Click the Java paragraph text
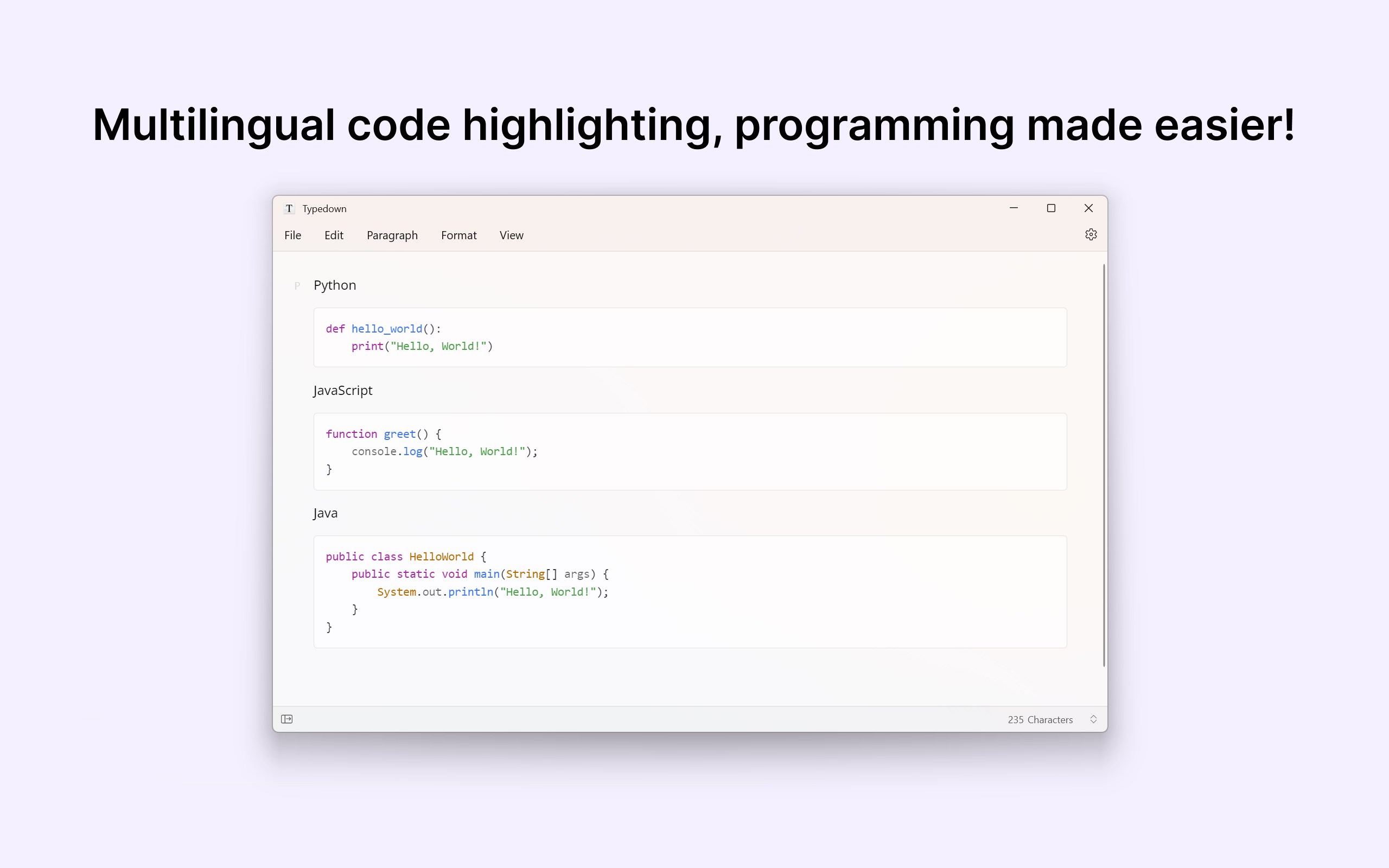The image size is (1389, 868). (x=326, y=513)
